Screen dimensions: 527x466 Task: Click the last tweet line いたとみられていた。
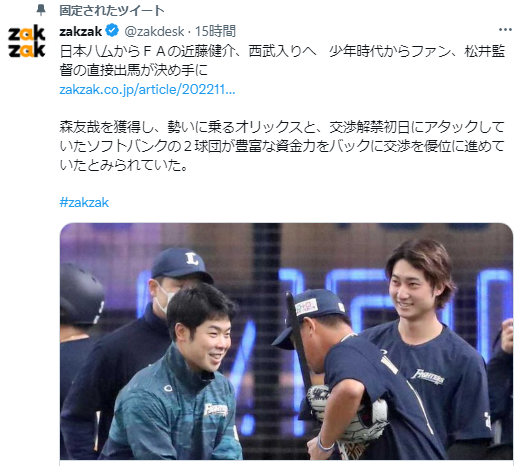(x=123, y=165)
